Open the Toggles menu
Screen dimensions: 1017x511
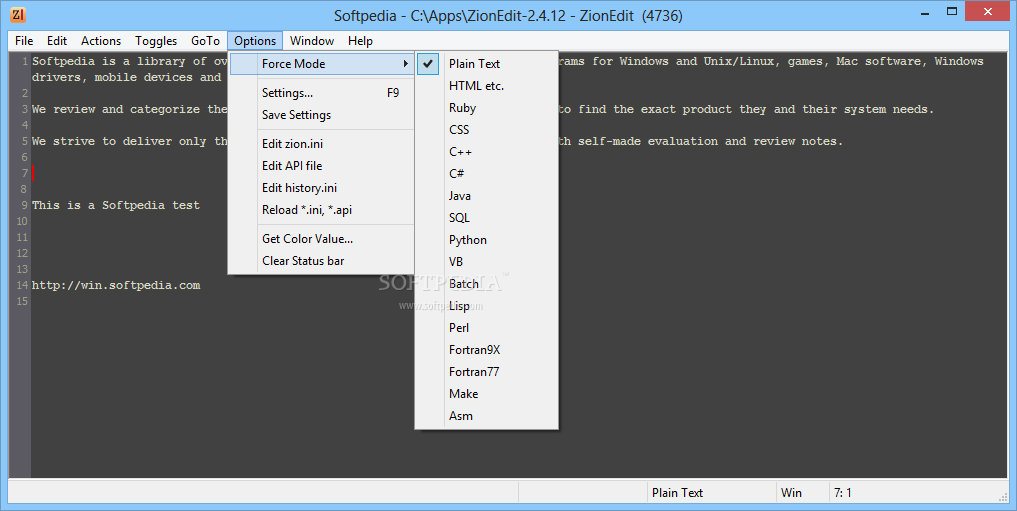coord(156,41)
